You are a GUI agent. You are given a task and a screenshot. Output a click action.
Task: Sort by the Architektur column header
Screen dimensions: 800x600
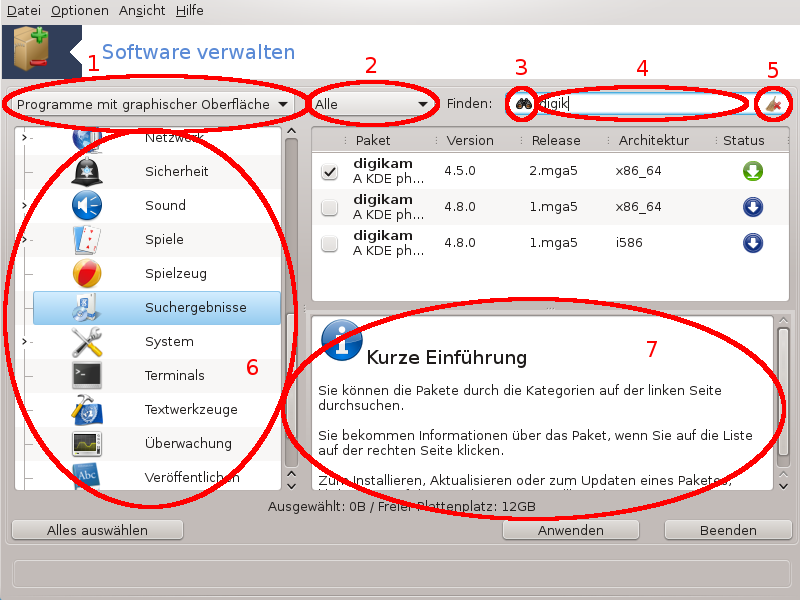pos(654,140)
